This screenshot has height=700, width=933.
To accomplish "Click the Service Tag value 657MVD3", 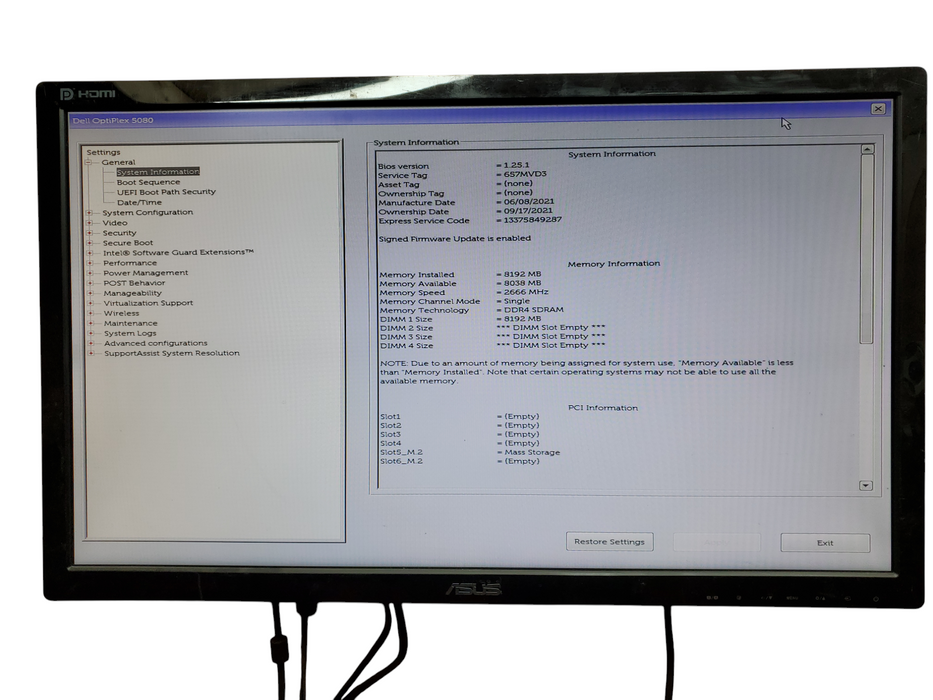I will click(525, 174).
